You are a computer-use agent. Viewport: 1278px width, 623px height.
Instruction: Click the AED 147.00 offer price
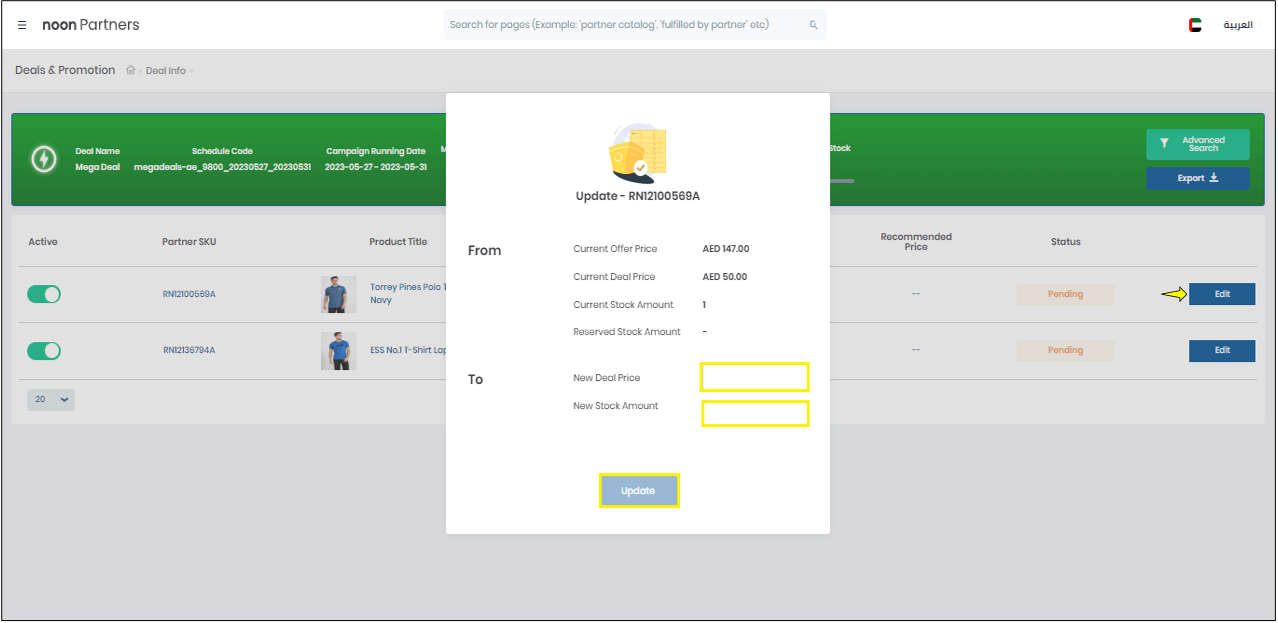pyautogui.click(x=726, y=249)
